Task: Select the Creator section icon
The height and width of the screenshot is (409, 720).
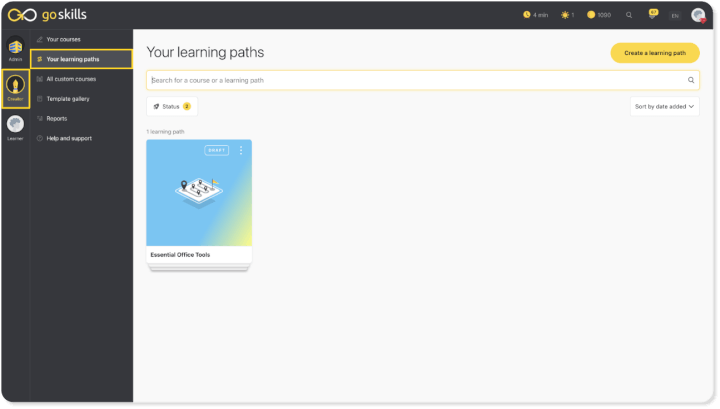Action: point(15,89)
